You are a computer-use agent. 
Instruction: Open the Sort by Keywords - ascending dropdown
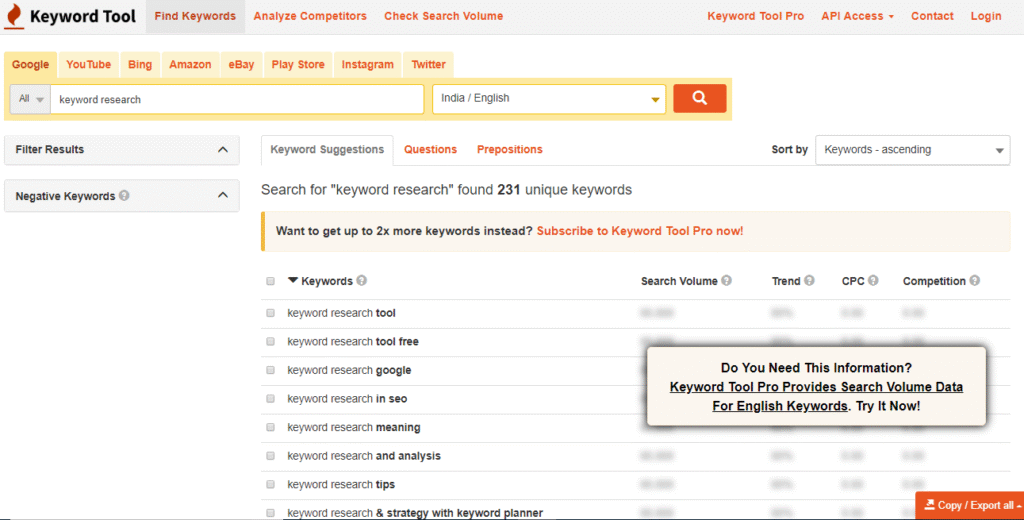click(912, 150)
